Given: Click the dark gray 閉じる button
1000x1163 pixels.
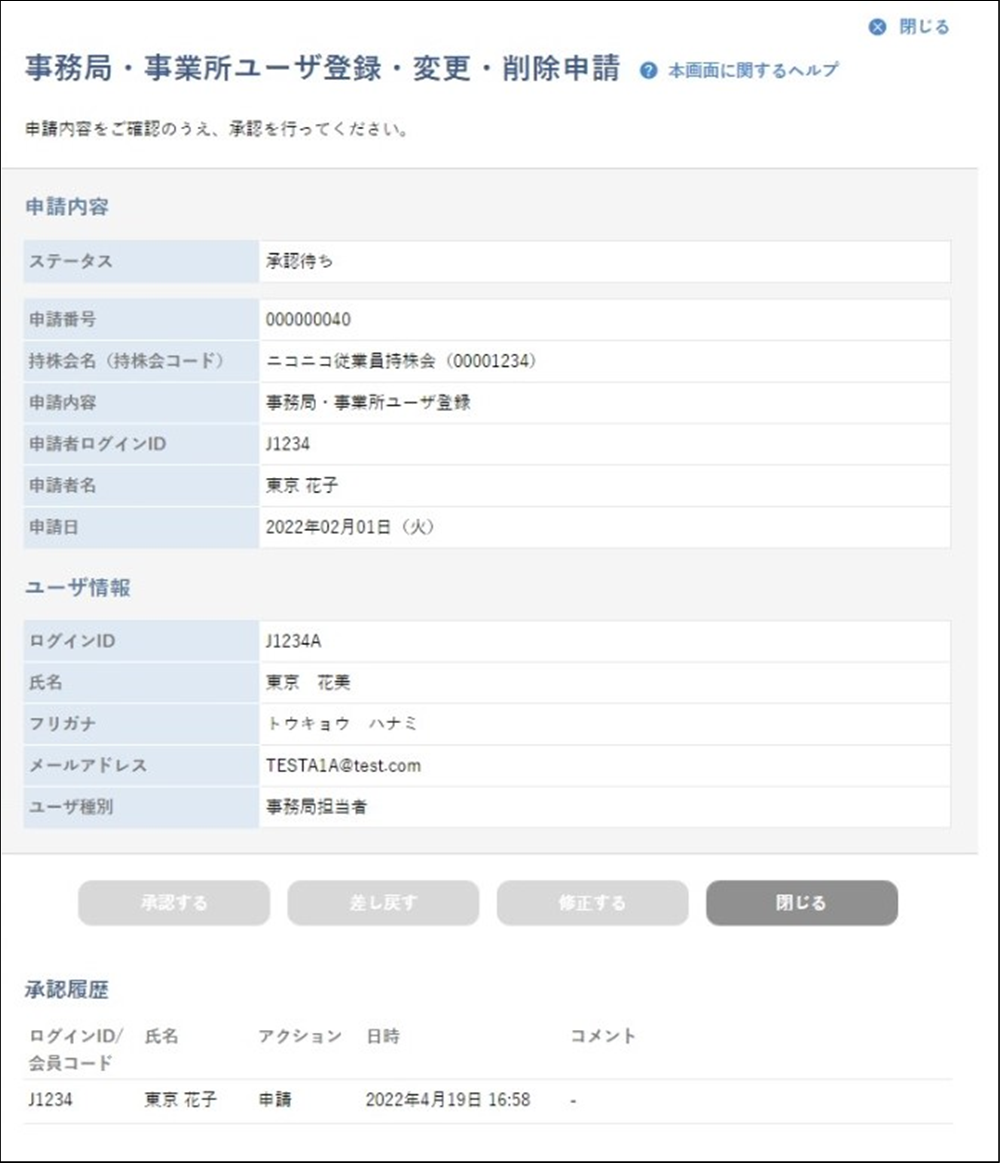Looking at the screenshot, I should coord(801,903).
